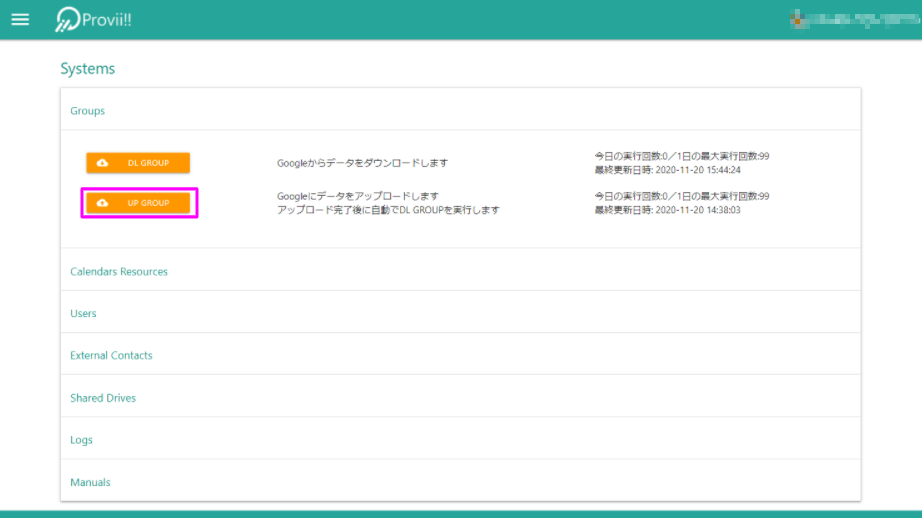Viewport: 922px width, 518px height.
Task: Click the Systems page heading
Action: point(88,68)
